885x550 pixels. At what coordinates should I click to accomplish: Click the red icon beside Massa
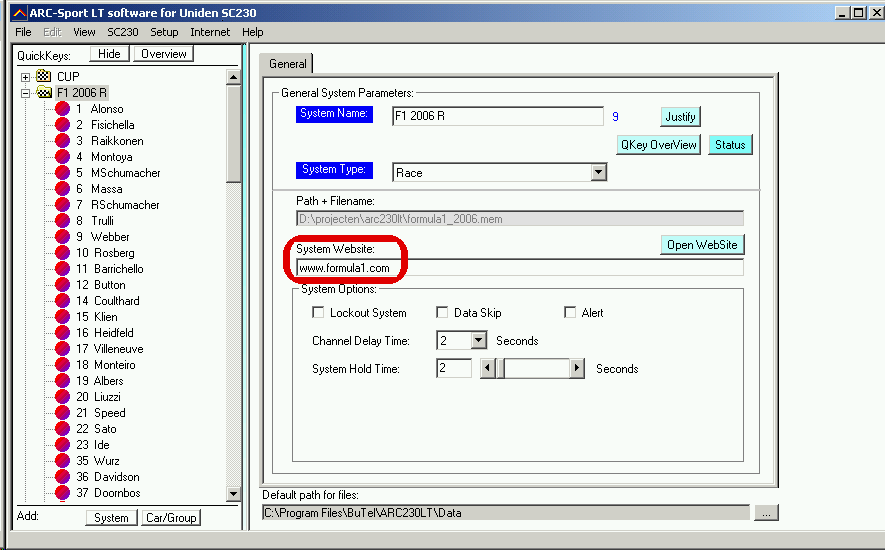tap(63, 189)
